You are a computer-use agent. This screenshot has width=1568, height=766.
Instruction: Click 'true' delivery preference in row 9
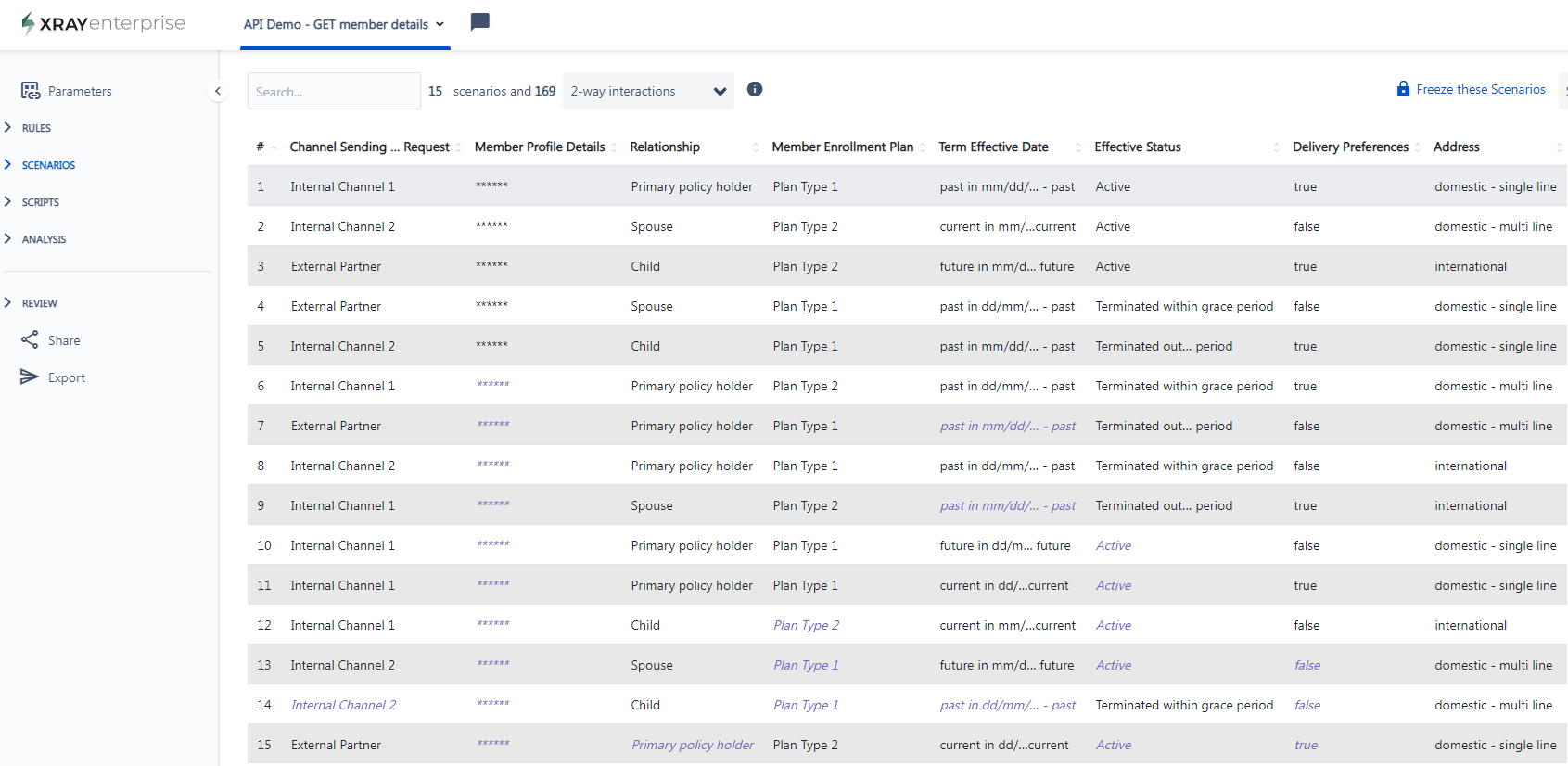pos(1305,505)
